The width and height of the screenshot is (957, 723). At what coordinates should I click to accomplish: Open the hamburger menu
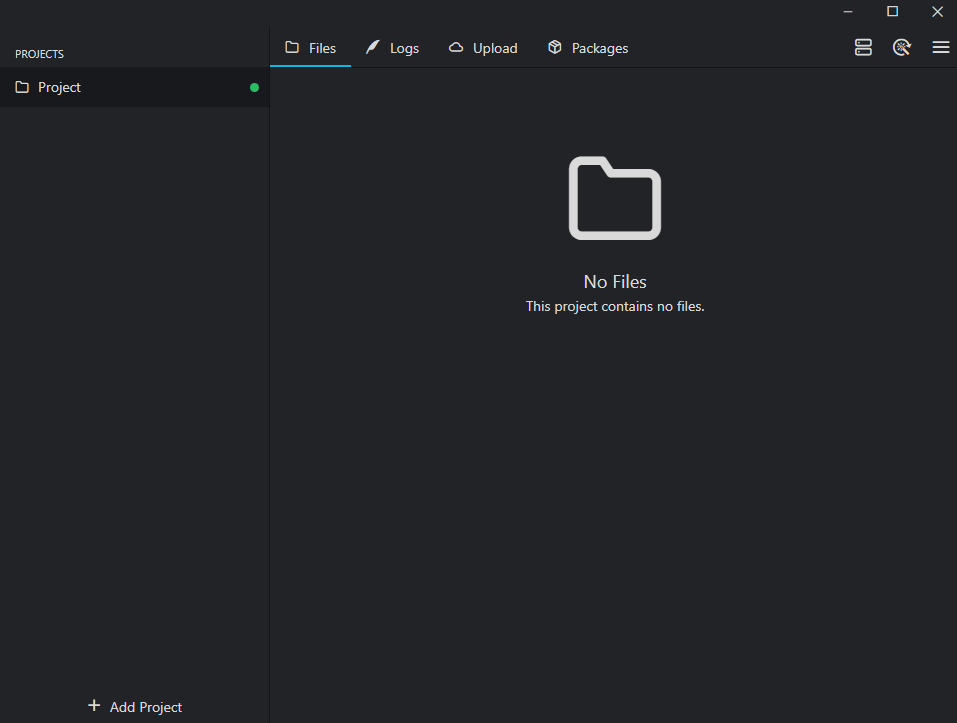pyautogui.click(x=940, y=47)
